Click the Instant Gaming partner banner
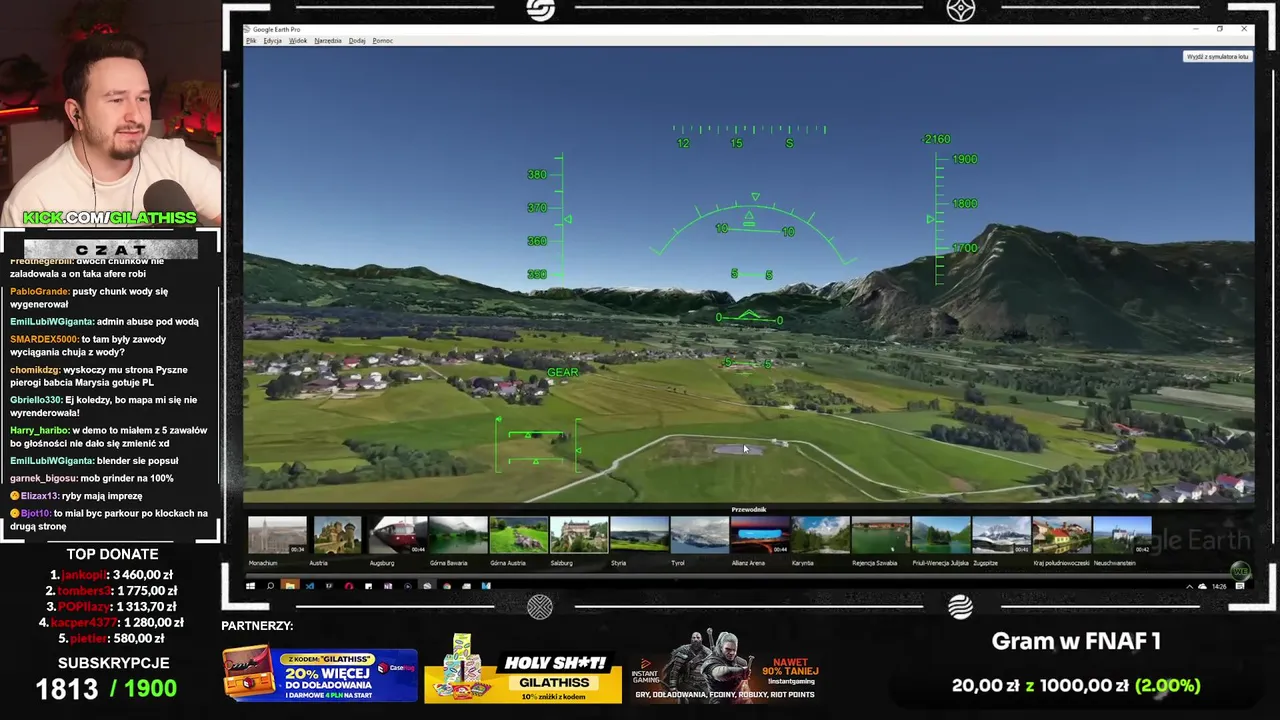Image resolution: width=1280 pixels, height=720 pixels. tap(726, 665)
